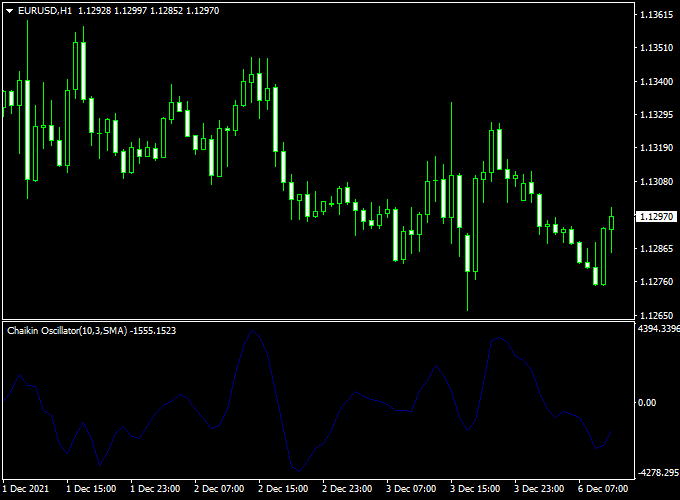Click the 3 Dec 07:00 time axis label
Viewport: 680px width, 500px height.
click(x=411, y=489)
